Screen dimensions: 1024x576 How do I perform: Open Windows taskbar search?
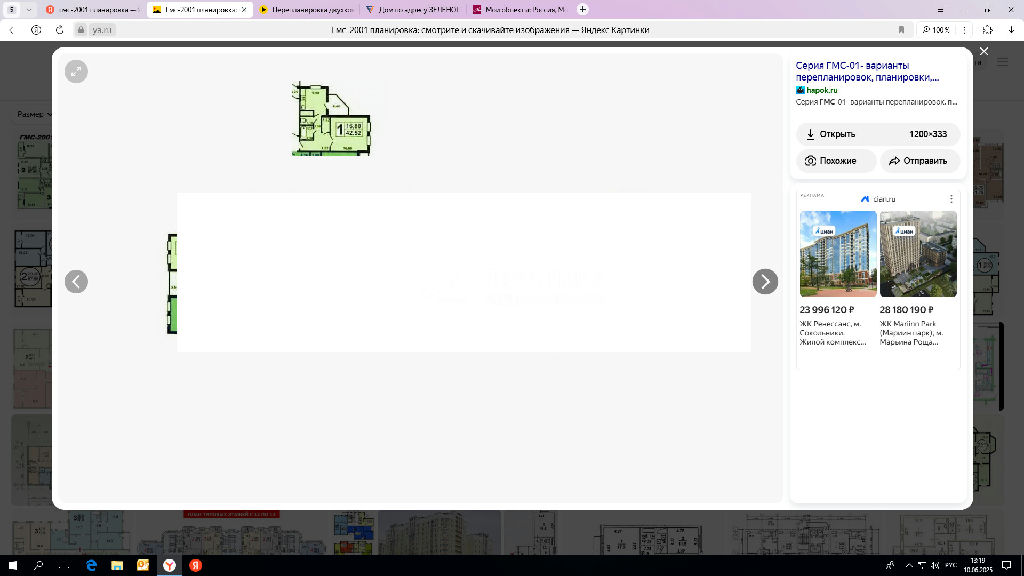(x=38, y=566)
